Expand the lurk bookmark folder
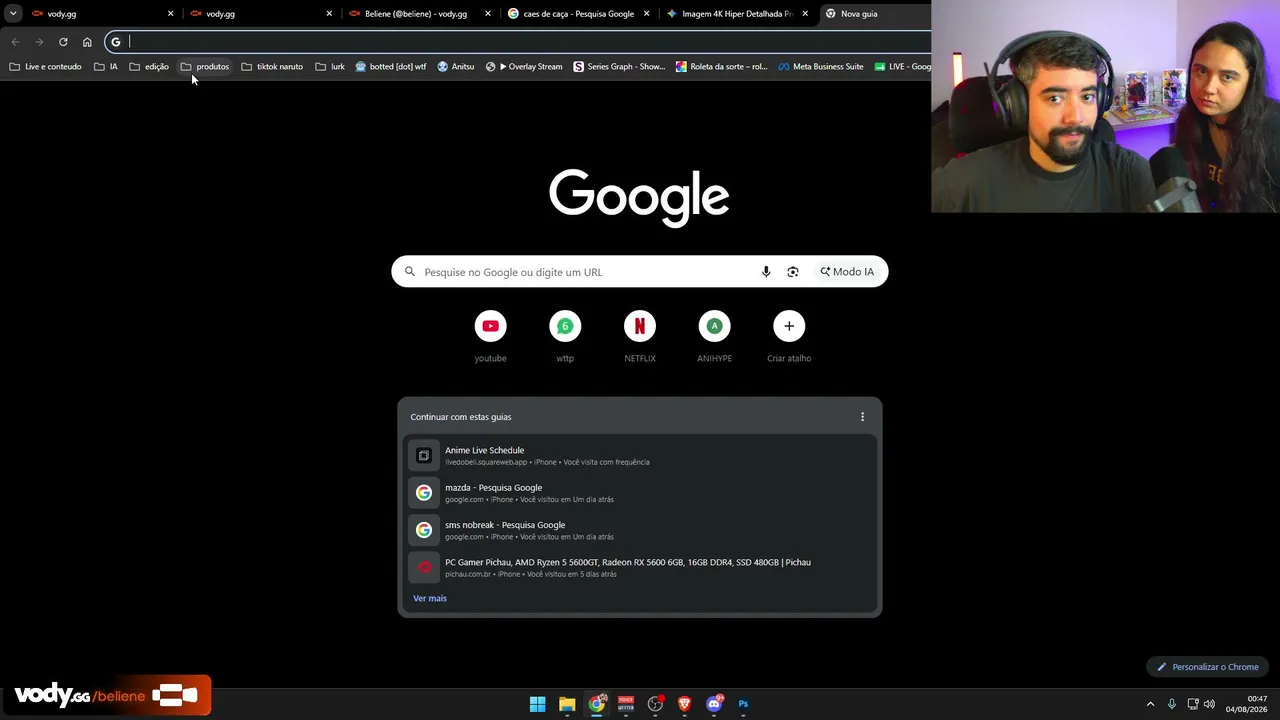1280x720 pixels. coord(330,67)
